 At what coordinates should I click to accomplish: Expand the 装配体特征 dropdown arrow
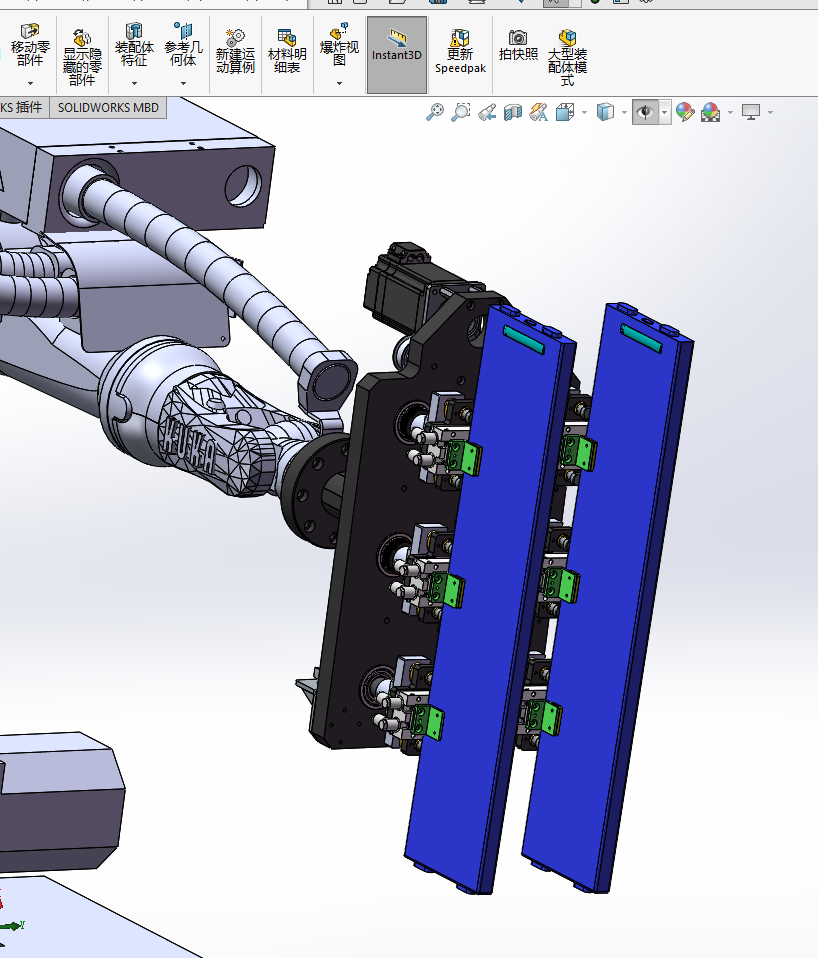(134, 83)
